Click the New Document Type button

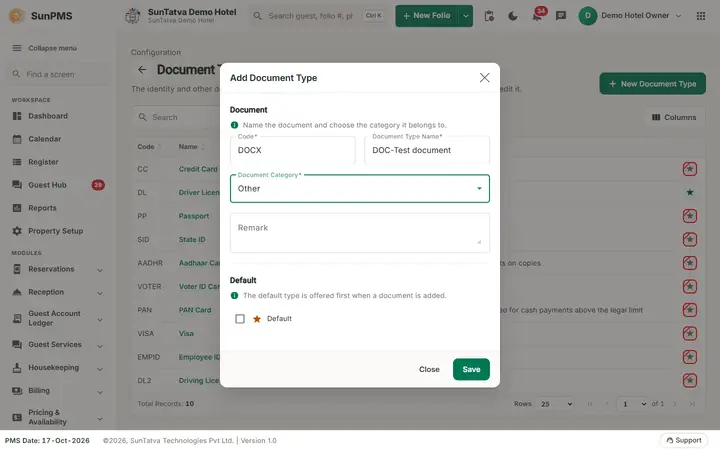[652, 84]
